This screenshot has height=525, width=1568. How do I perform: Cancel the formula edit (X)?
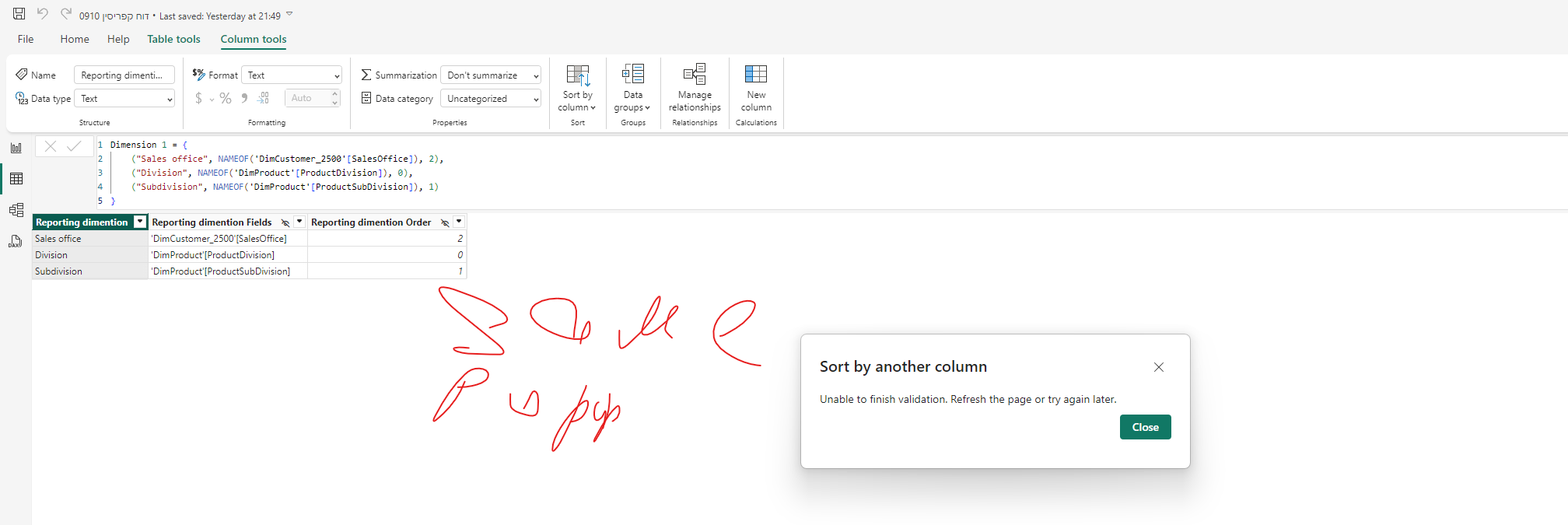point(51,145)
